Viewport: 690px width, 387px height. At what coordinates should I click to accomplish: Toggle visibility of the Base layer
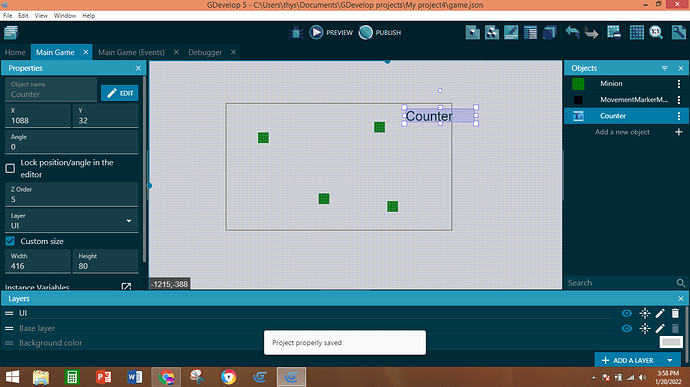click(627, 328)
